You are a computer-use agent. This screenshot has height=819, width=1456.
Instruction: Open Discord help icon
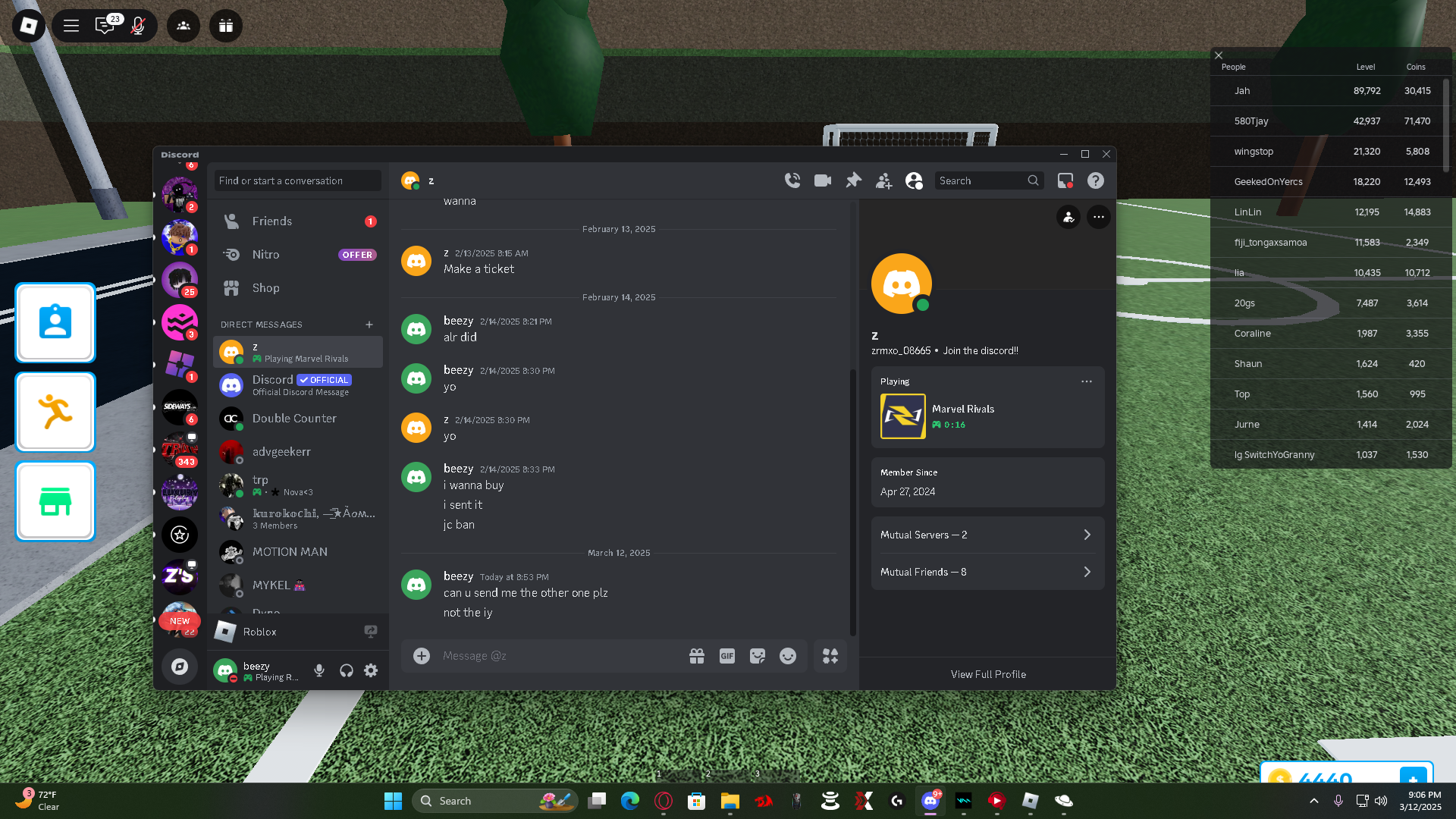point(1096,180)
